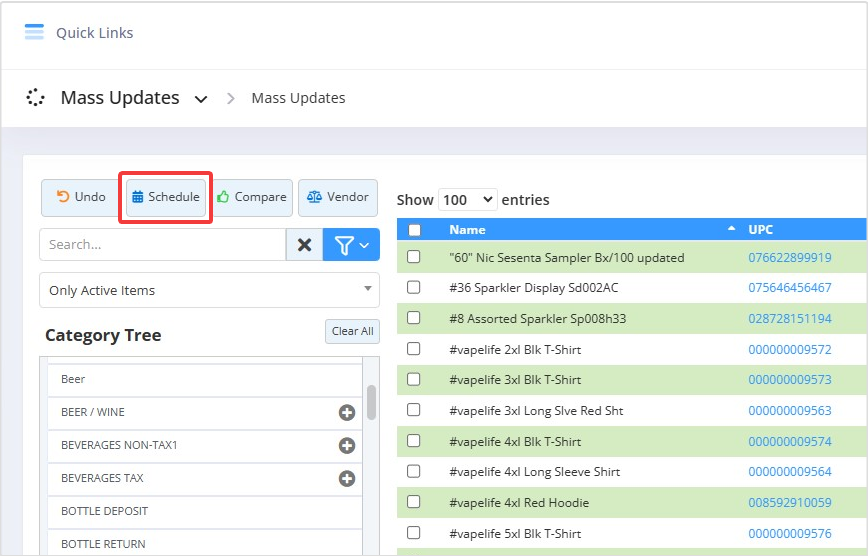Open UPC link 00000009573
Screen dimensions: 868x556
pyautogui.click(x=790, y=380)
